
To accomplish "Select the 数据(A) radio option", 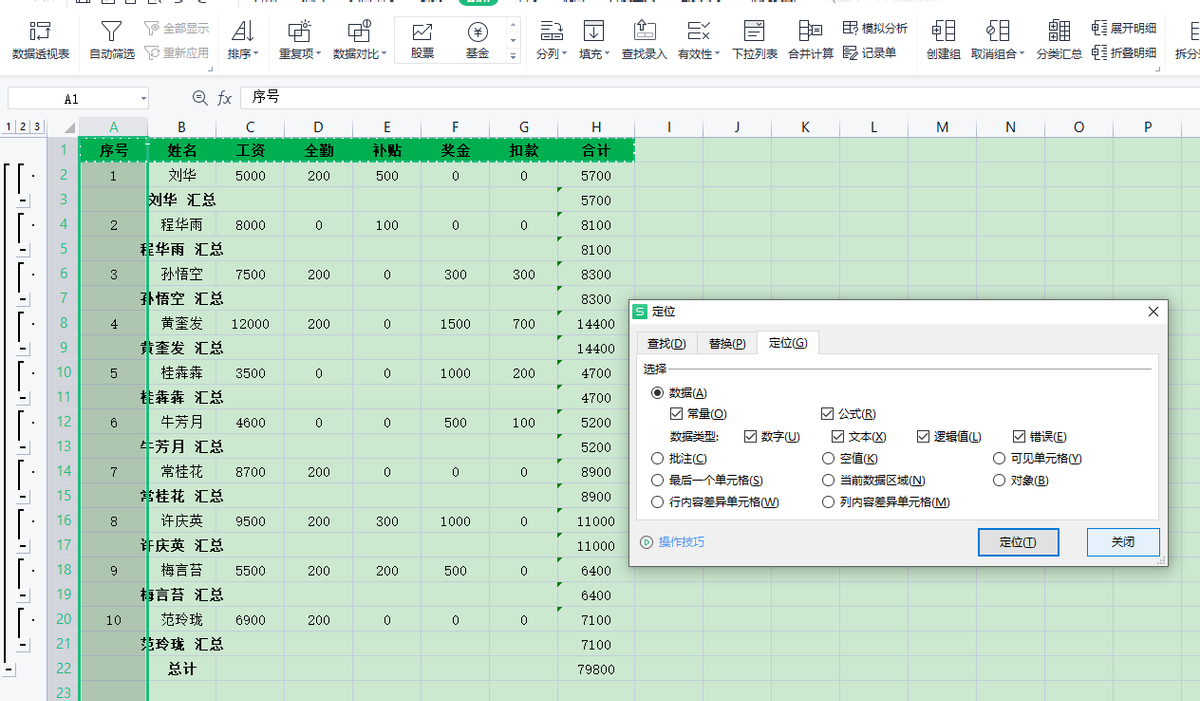I will pyautogui.click(x=657, y=393).
